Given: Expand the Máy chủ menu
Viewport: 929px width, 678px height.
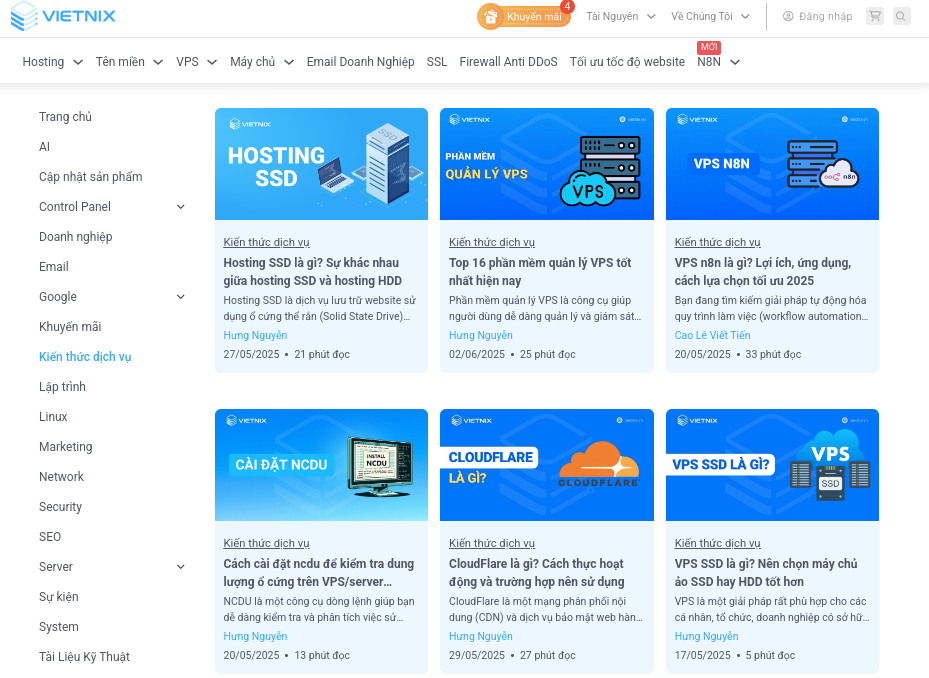Looking at the screenshot, I should tap(262, 62).
